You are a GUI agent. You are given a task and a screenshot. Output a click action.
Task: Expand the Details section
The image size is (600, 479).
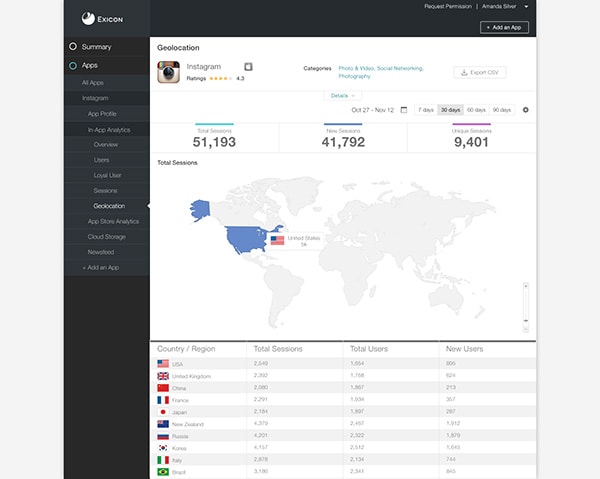tap(339, 95)
